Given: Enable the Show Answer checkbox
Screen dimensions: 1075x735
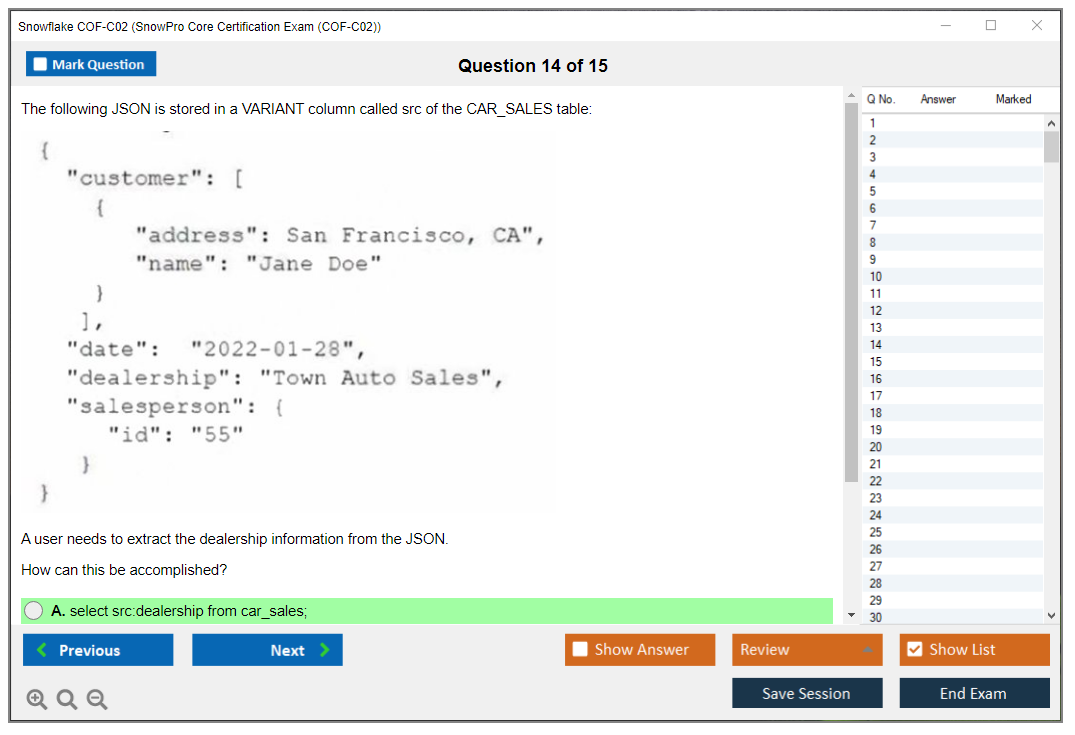Looking at the screenshot, I should 581,650.
